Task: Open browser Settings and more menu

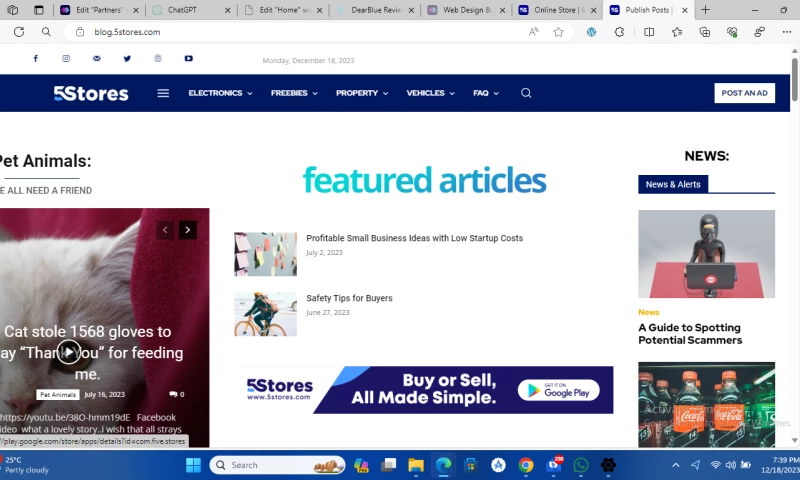Action: coord(787,32)
